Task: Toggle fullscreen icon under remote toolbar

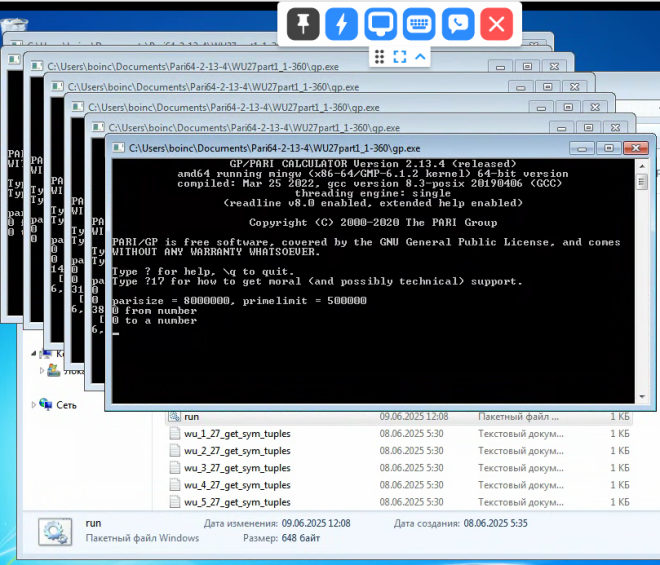Action: 399,56
